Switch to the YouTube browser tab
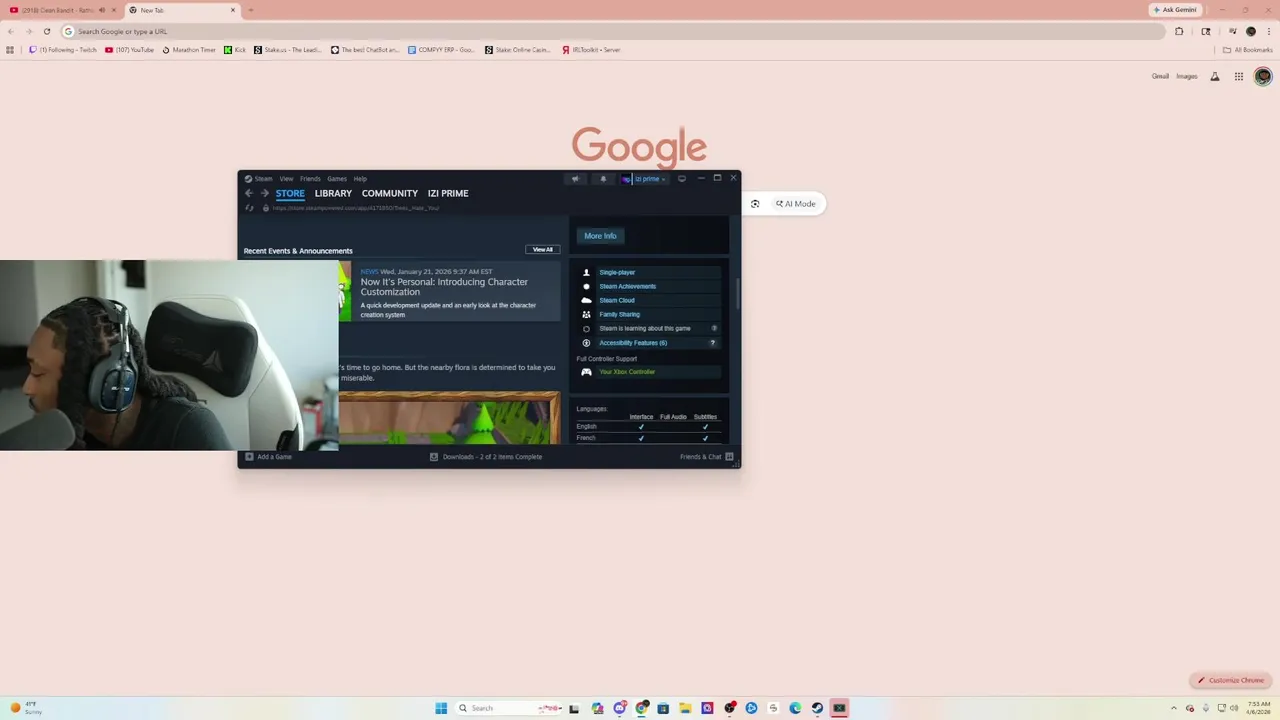The width and height of the screenshot is (1280, 720). click(60, 10)
